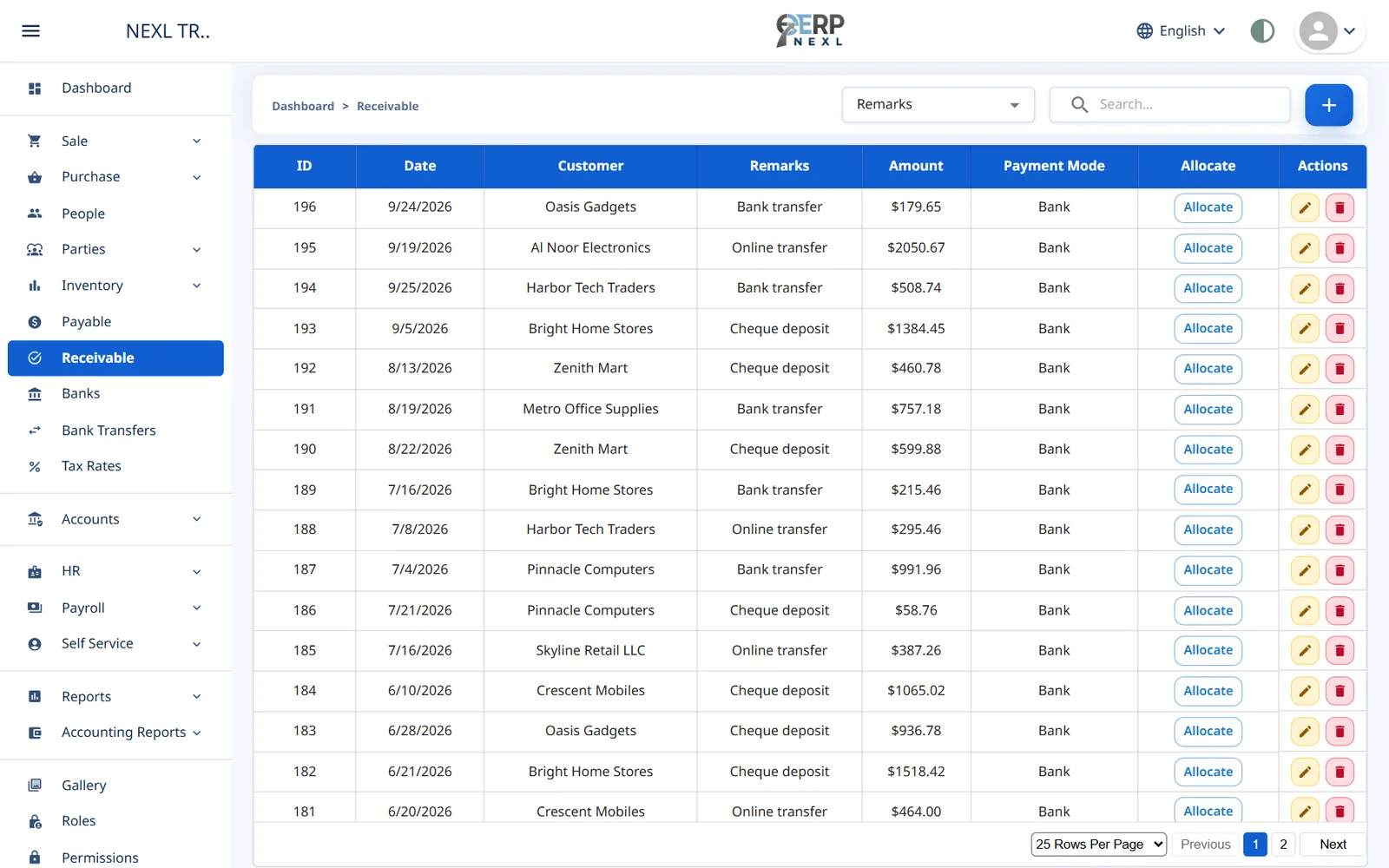Edit the Al Noor Electronics row 195
Viewport: 1389px width, 868px height.
click(x=1305, y=248)
